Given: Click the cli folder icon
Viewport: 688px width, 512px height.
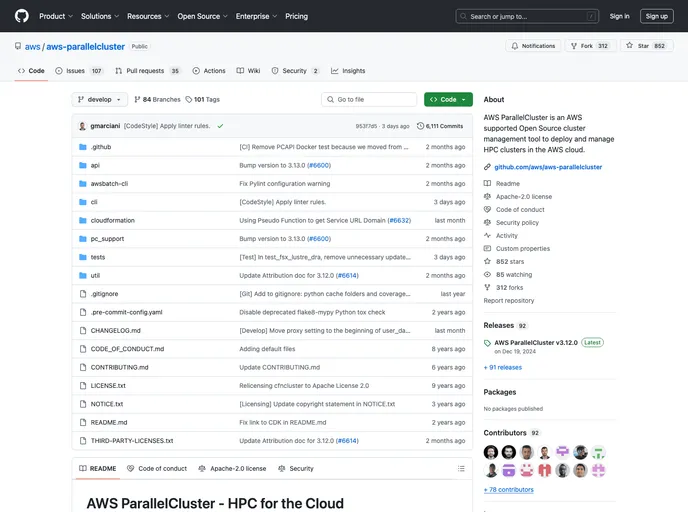Looking at the screenshot, I should tap(82, 202).
